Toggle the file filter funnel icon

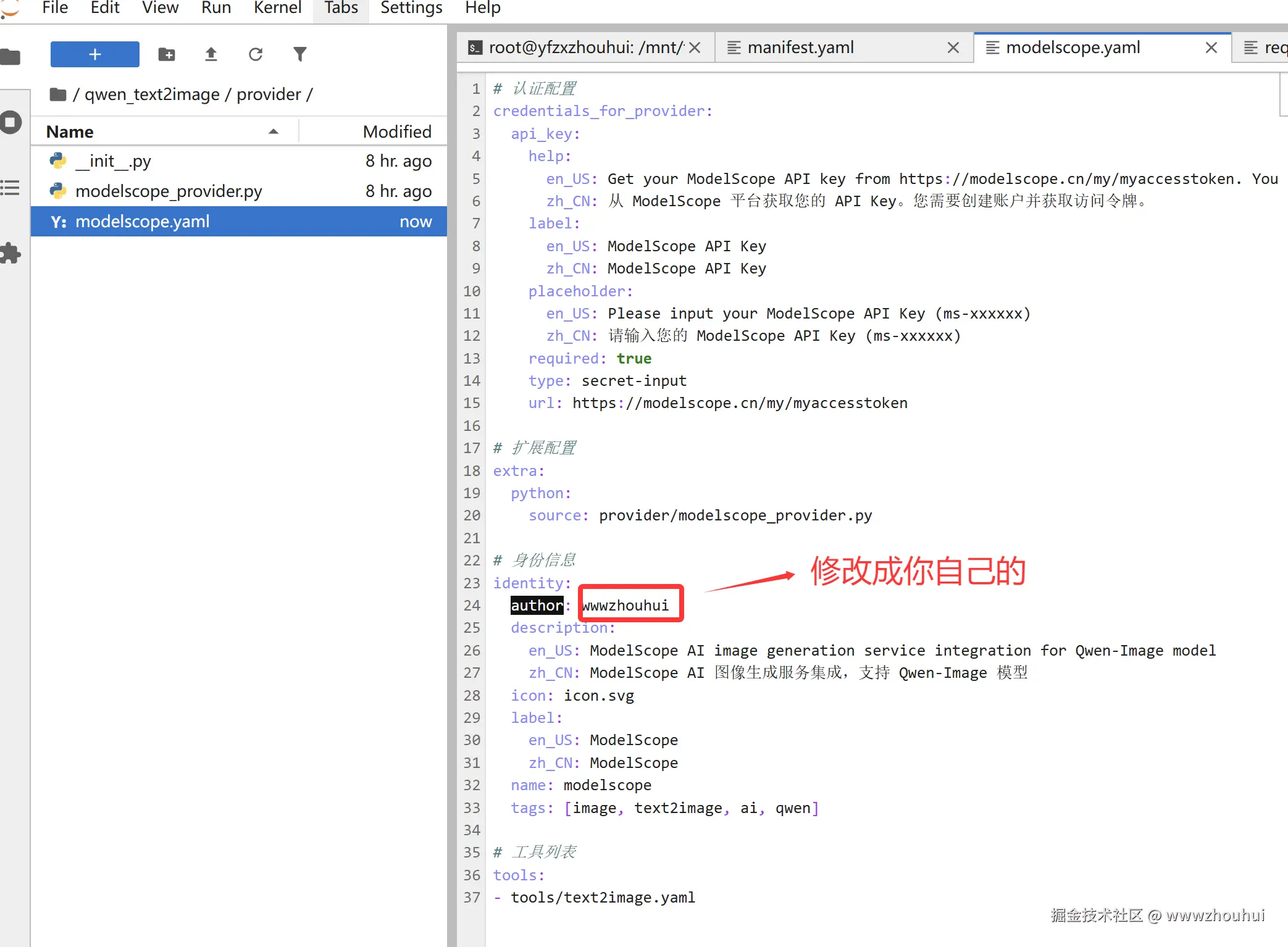tap(300, 54)
